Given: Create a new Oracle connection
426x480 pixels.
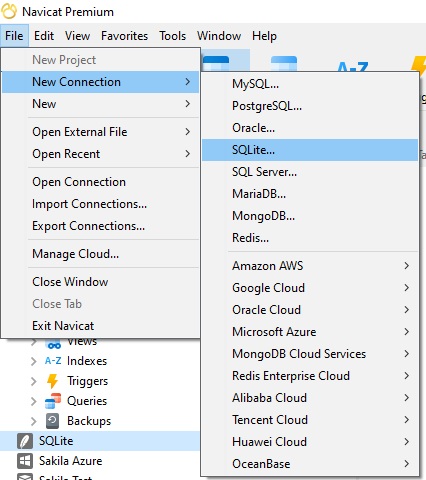Looking at the screenshot, I should [310, 128].
